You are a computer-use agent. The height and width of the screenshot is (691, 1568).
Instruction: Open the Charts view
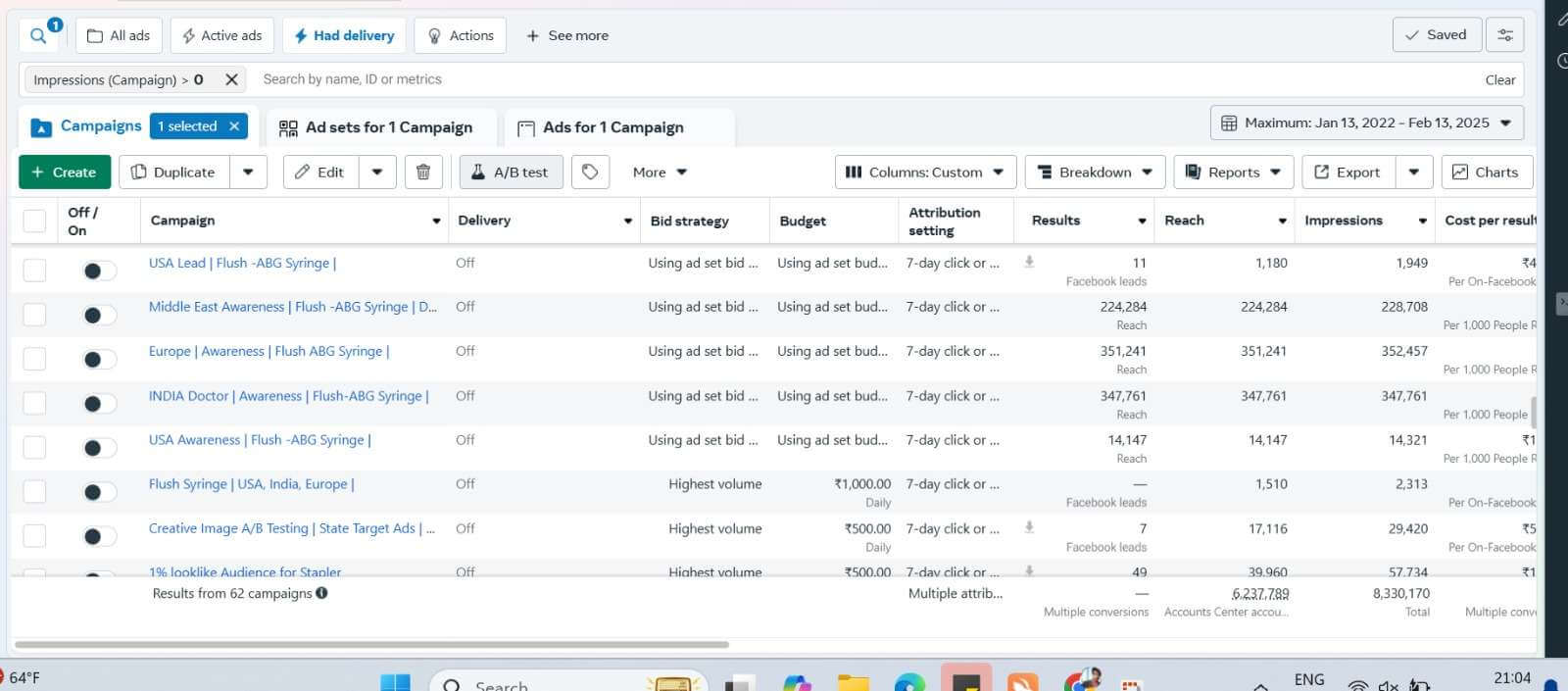point(1486,173)
